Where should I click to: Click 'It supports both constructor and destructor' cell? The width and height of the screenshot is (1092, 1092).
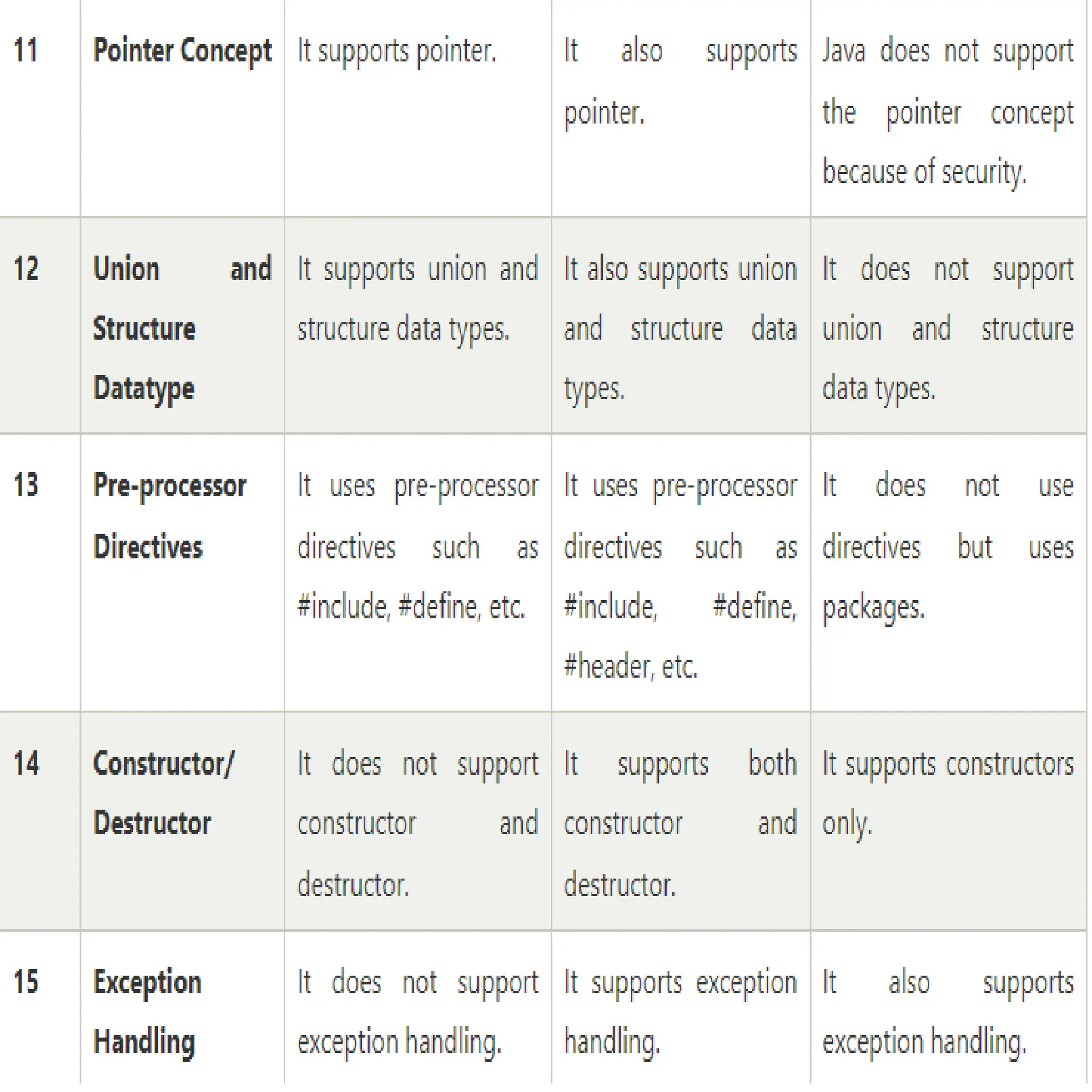[x=680, y=821]
